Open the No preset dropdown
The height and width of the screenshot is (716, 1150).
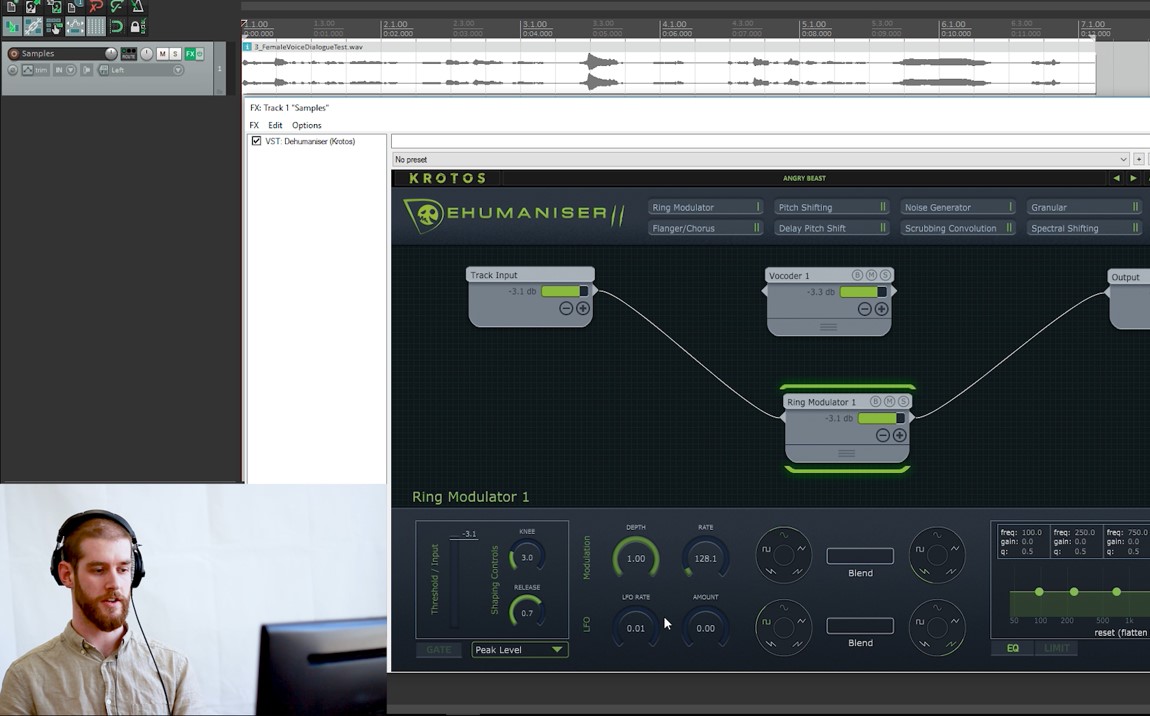coord(761,159)
